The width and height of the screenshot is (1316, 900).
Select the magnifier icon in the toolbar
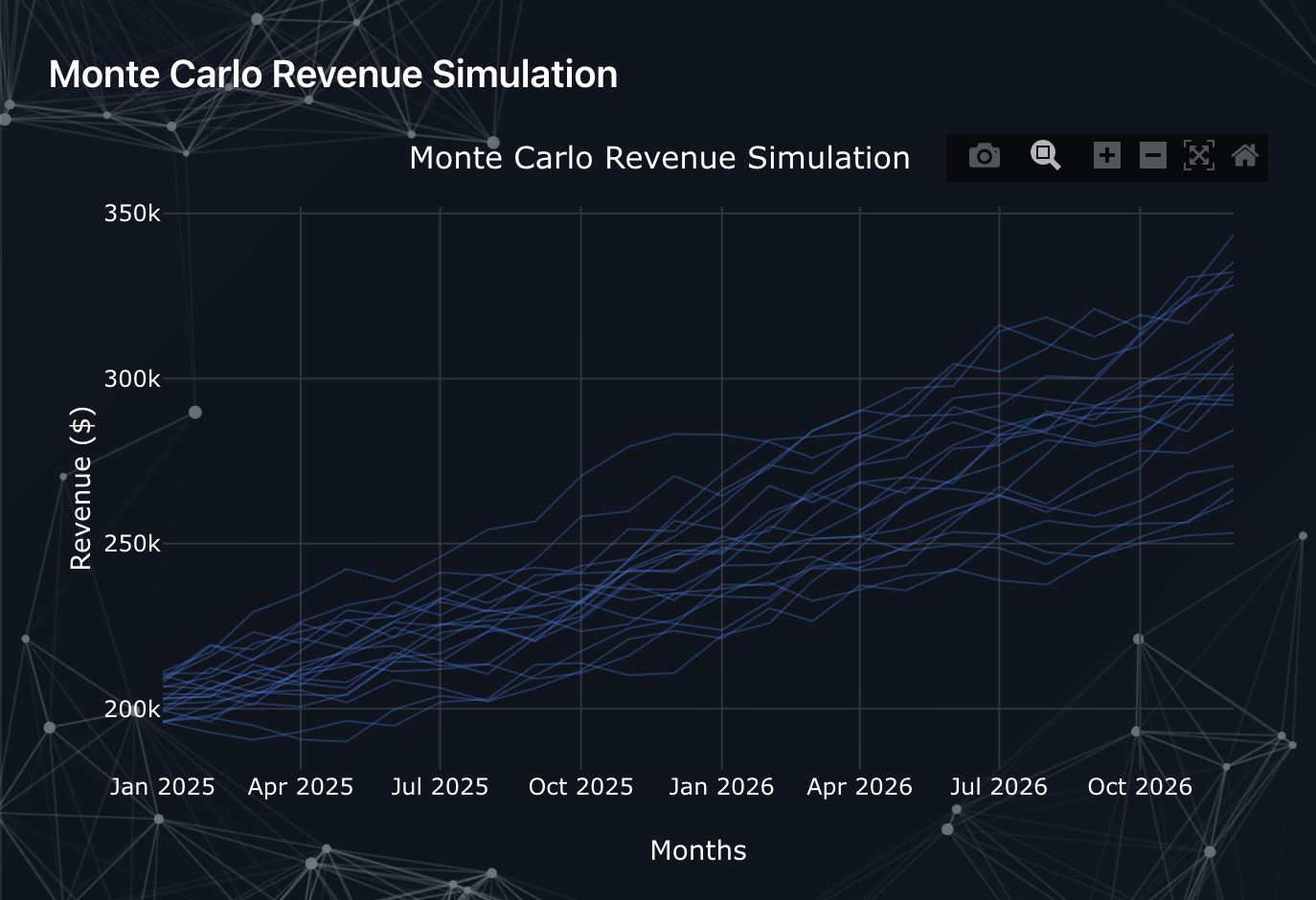pyautogui.click(x=1045, y=155)
